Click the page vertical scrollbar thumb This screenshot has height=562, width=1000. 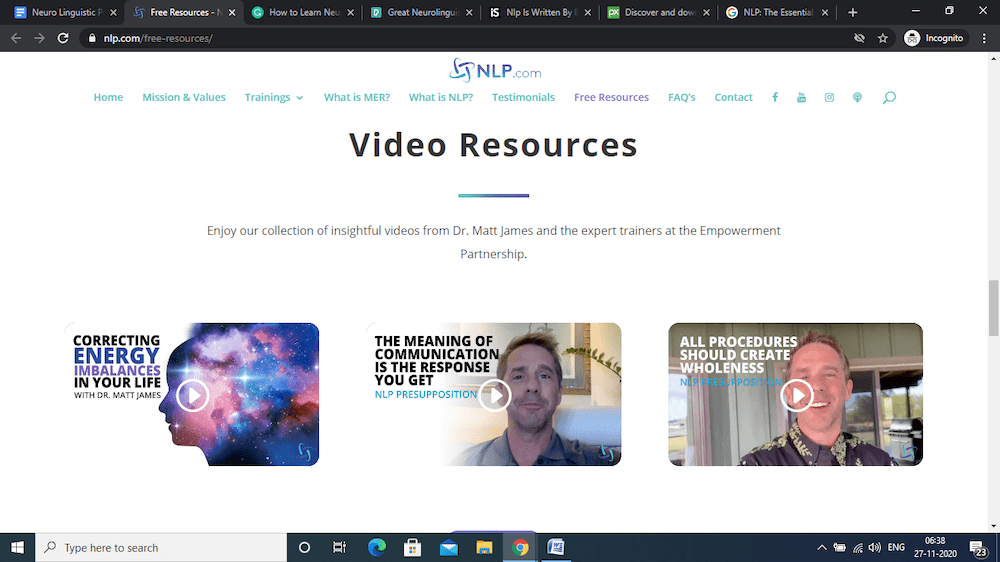pos(994,307)
